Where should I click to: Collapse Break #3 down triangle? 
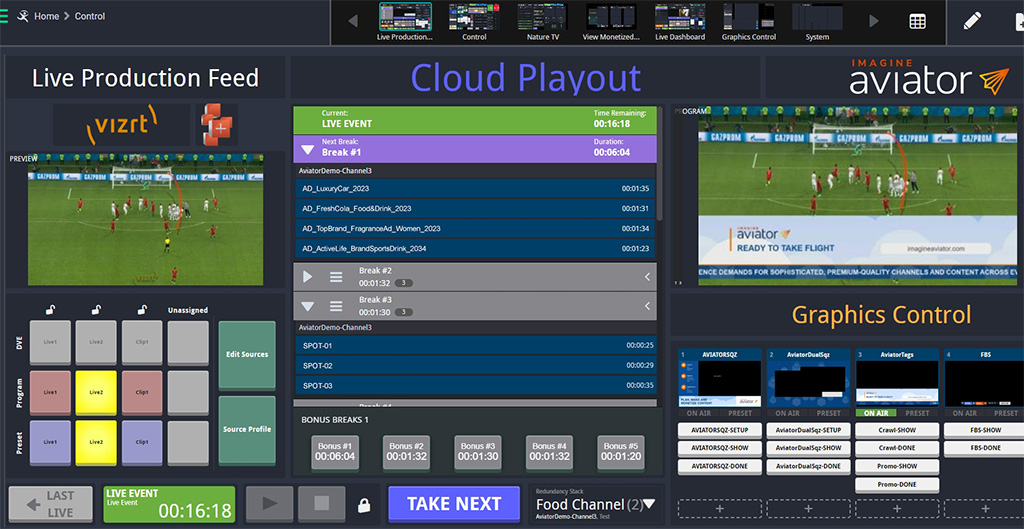pyautogui.click(x=308, y=306)
